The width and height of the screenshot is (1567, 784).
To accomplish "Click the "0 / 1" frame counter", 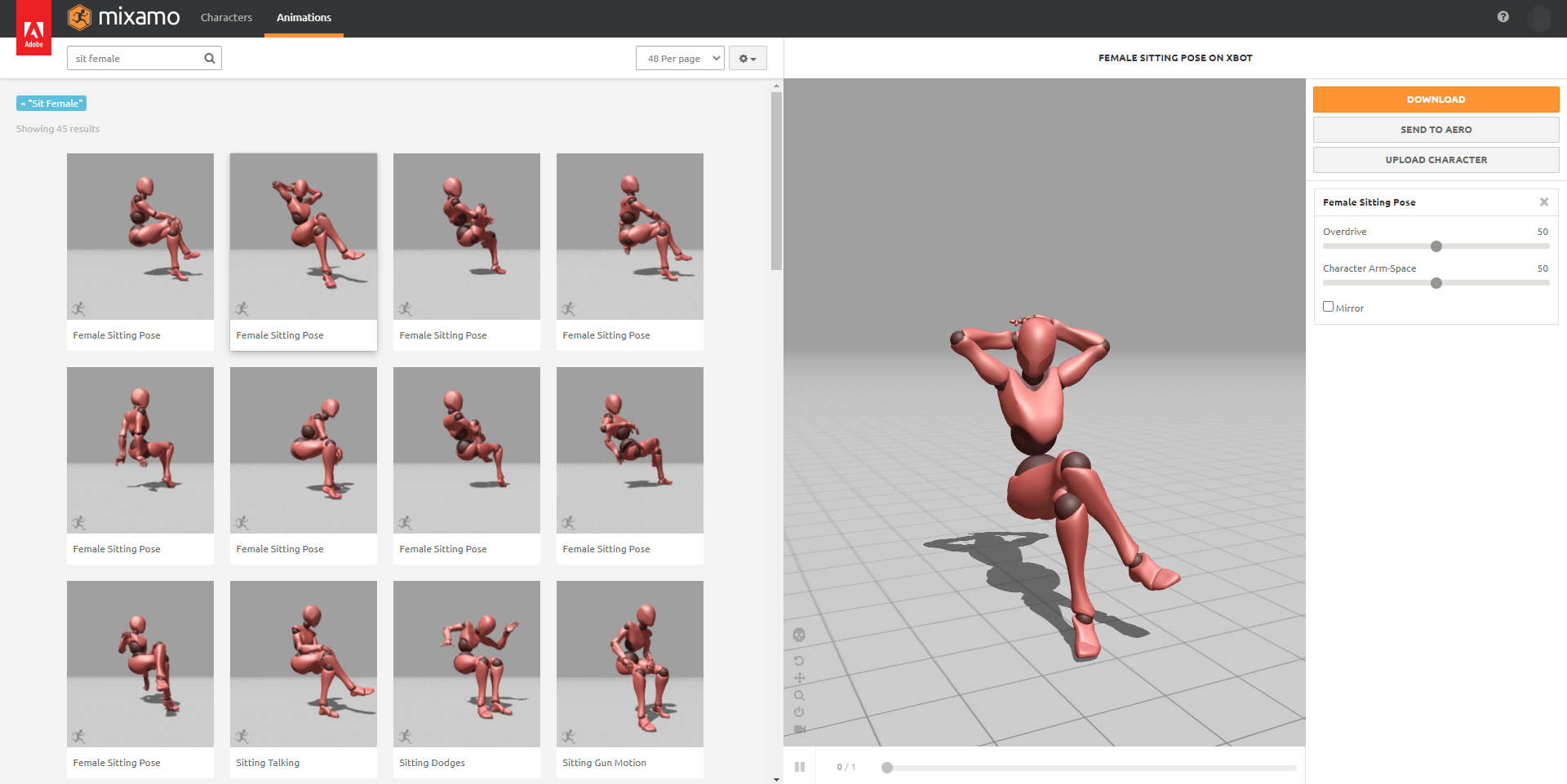I will coord(846,767).
